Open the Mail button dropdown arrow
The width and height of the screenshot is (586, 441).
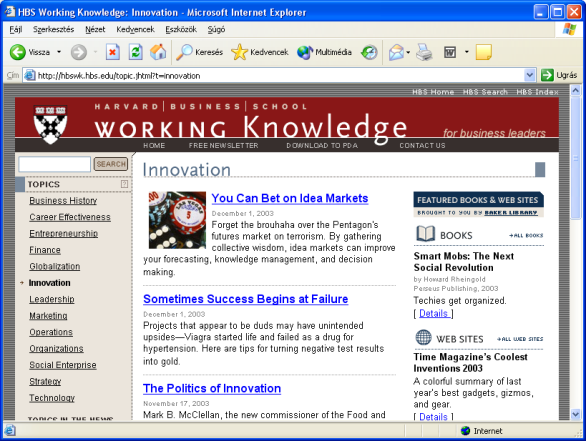tap(408, 52)
